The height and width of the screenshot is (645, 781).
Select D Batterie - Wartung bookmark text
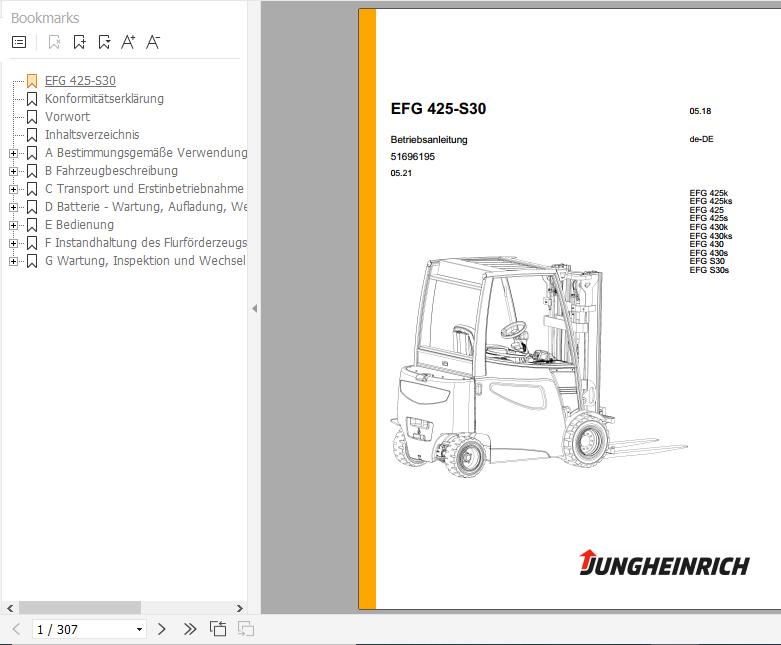coord(146,206)
